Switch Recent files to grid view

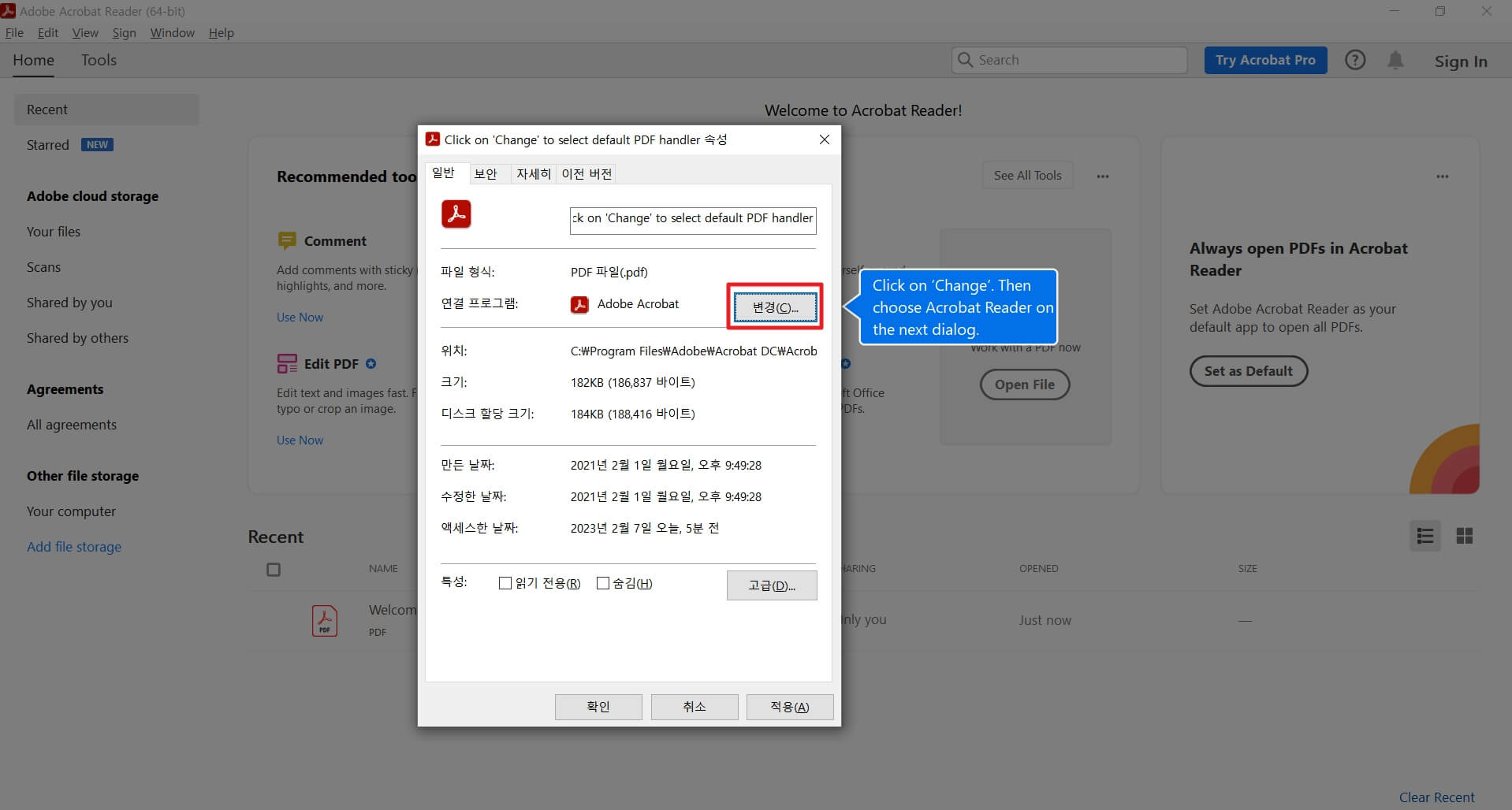[1465, 536]
